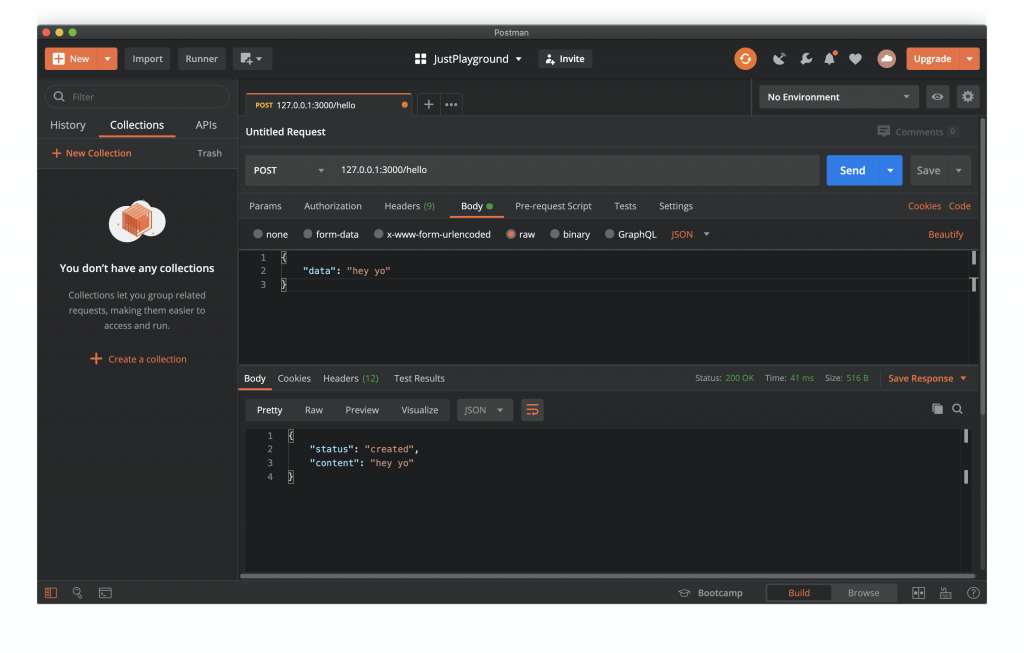Select the raw body type
Viewport: 1024px width, 653px height.
click(511, 234)
